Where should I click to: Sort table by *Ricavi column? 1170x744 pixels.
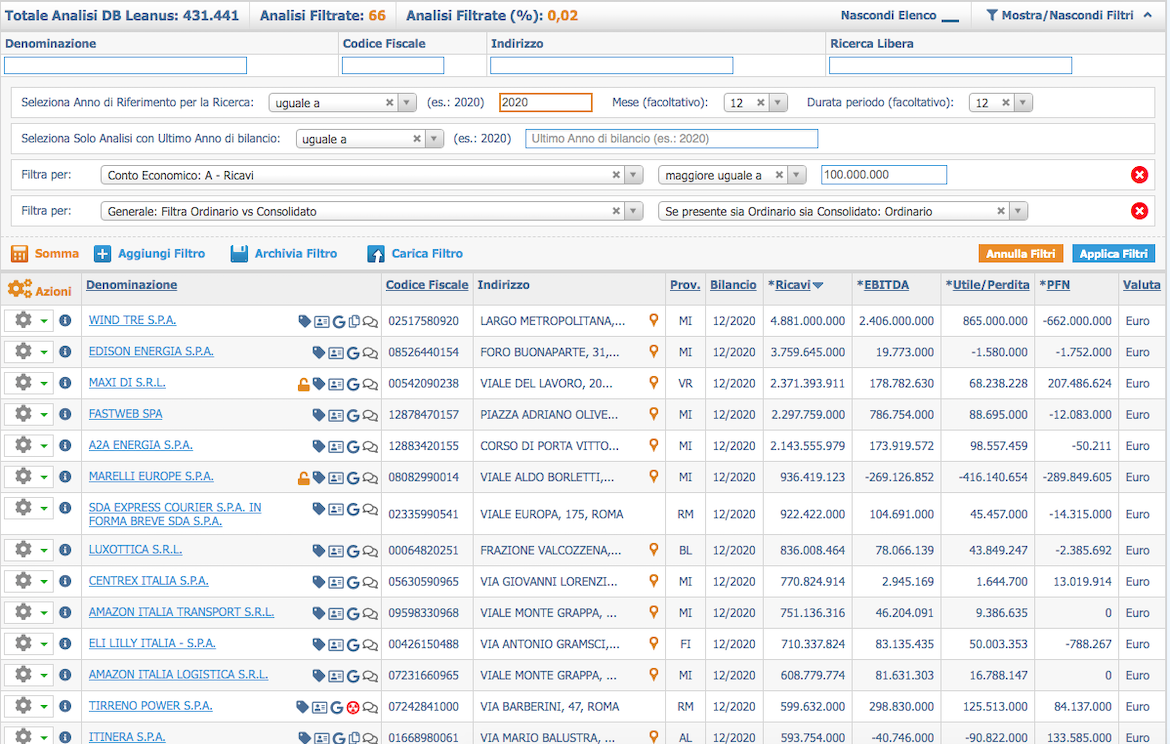coord(795,285)
